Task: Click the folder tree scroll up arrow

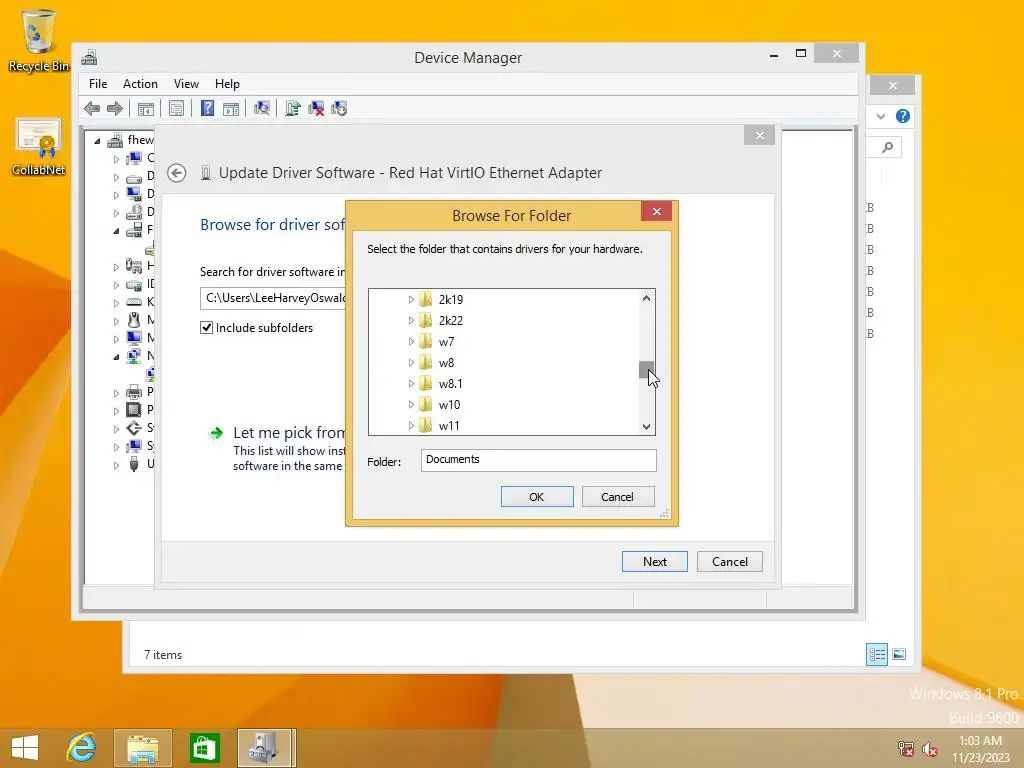Action: pyautogui.click(x=647, y=298)
